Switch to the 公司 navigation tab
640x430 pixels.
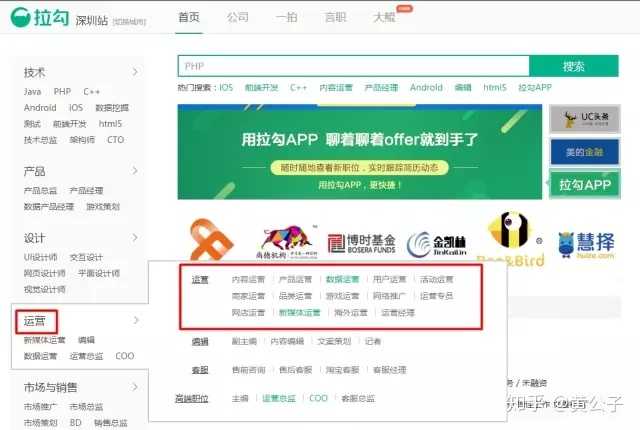238,18
